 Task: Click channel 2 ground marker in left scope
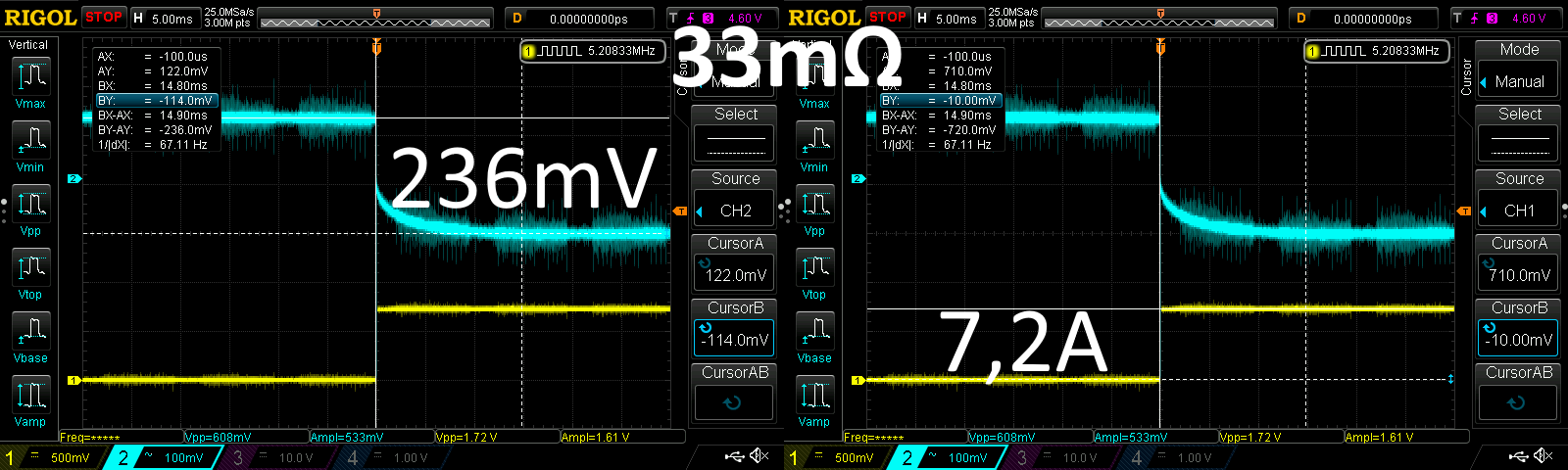(73, 178)
